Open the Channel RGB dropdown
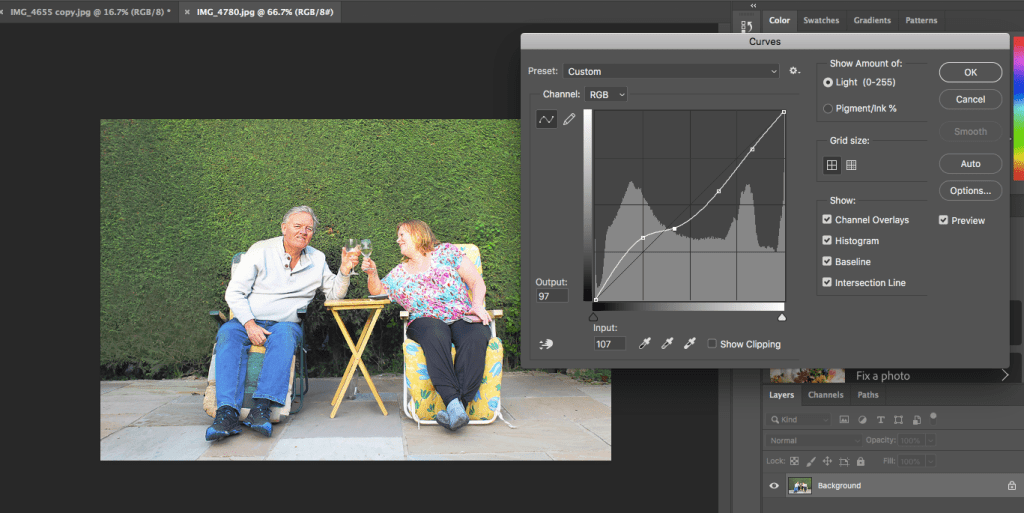 607,94
